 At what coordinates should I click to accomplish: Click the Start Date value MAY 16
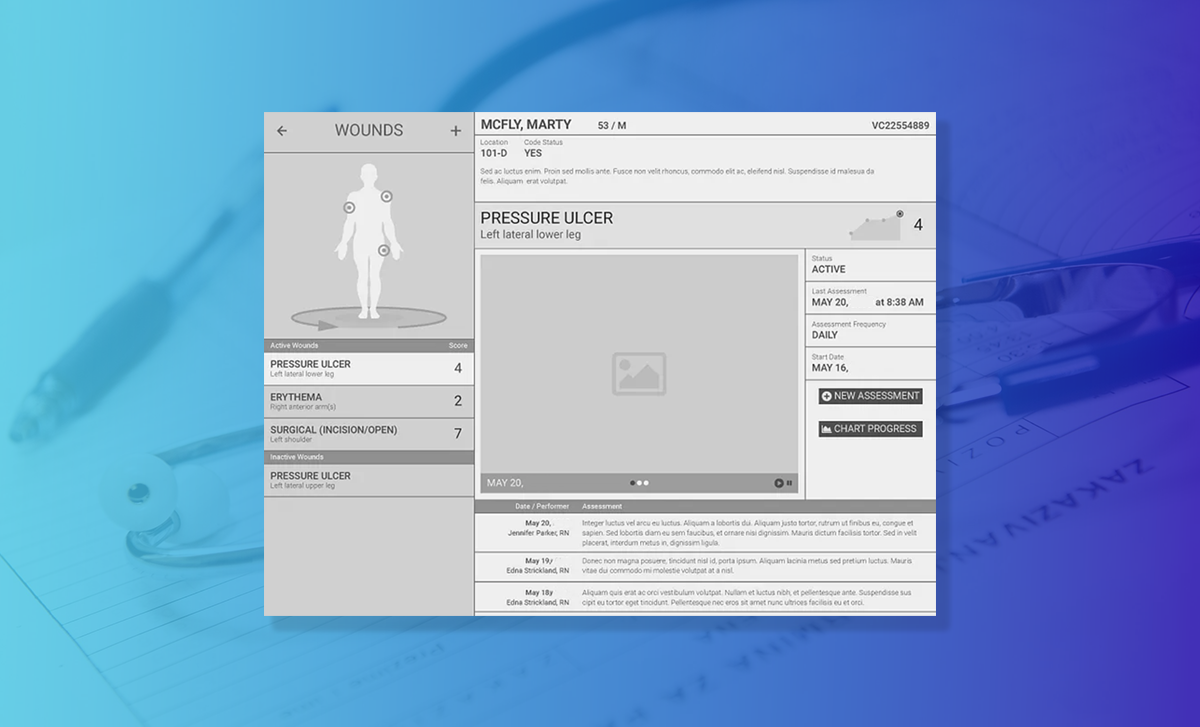(x=829, y=368)
